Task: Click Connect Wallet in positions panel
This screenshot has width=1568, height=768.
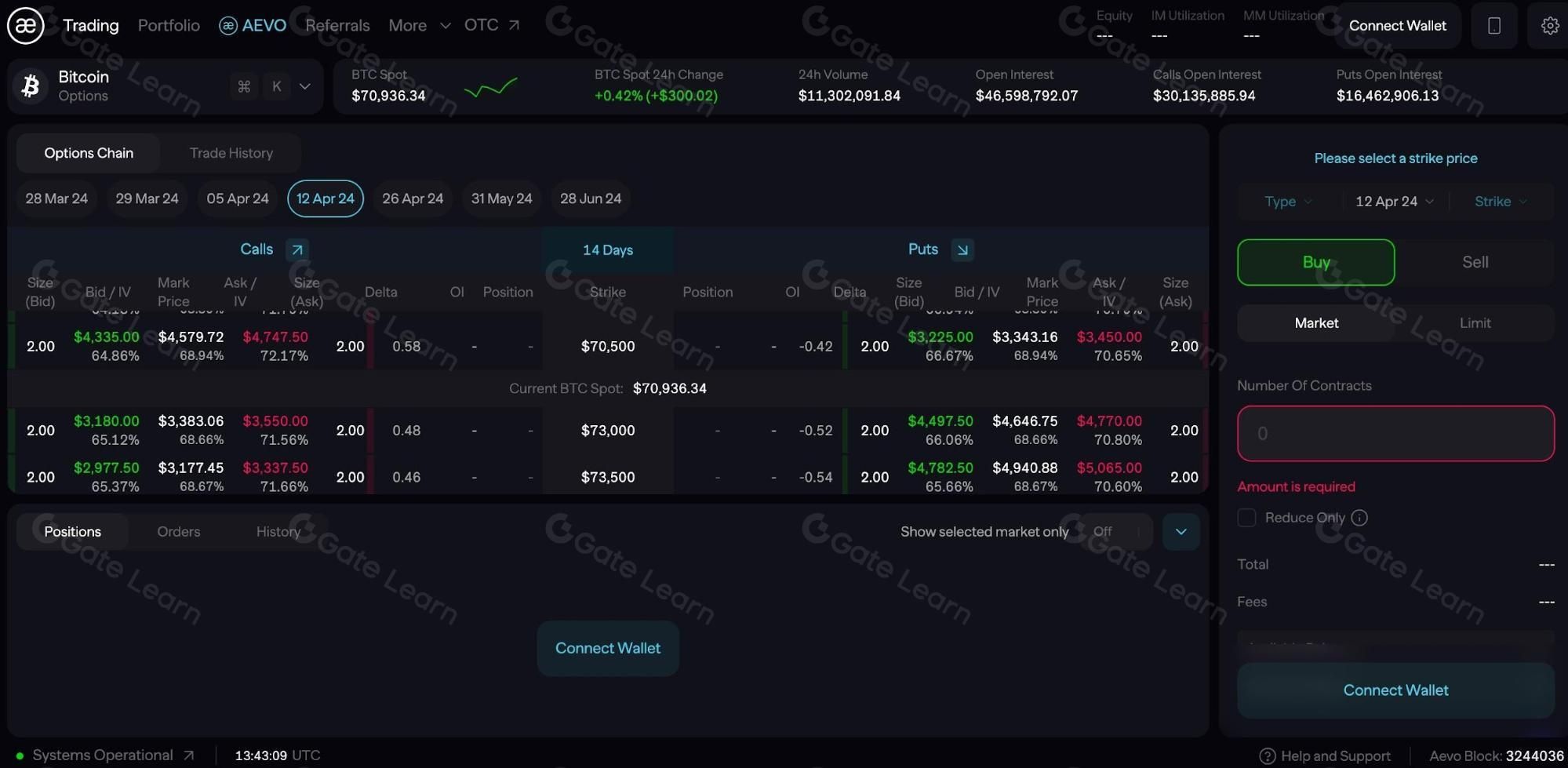Action: 608,649
